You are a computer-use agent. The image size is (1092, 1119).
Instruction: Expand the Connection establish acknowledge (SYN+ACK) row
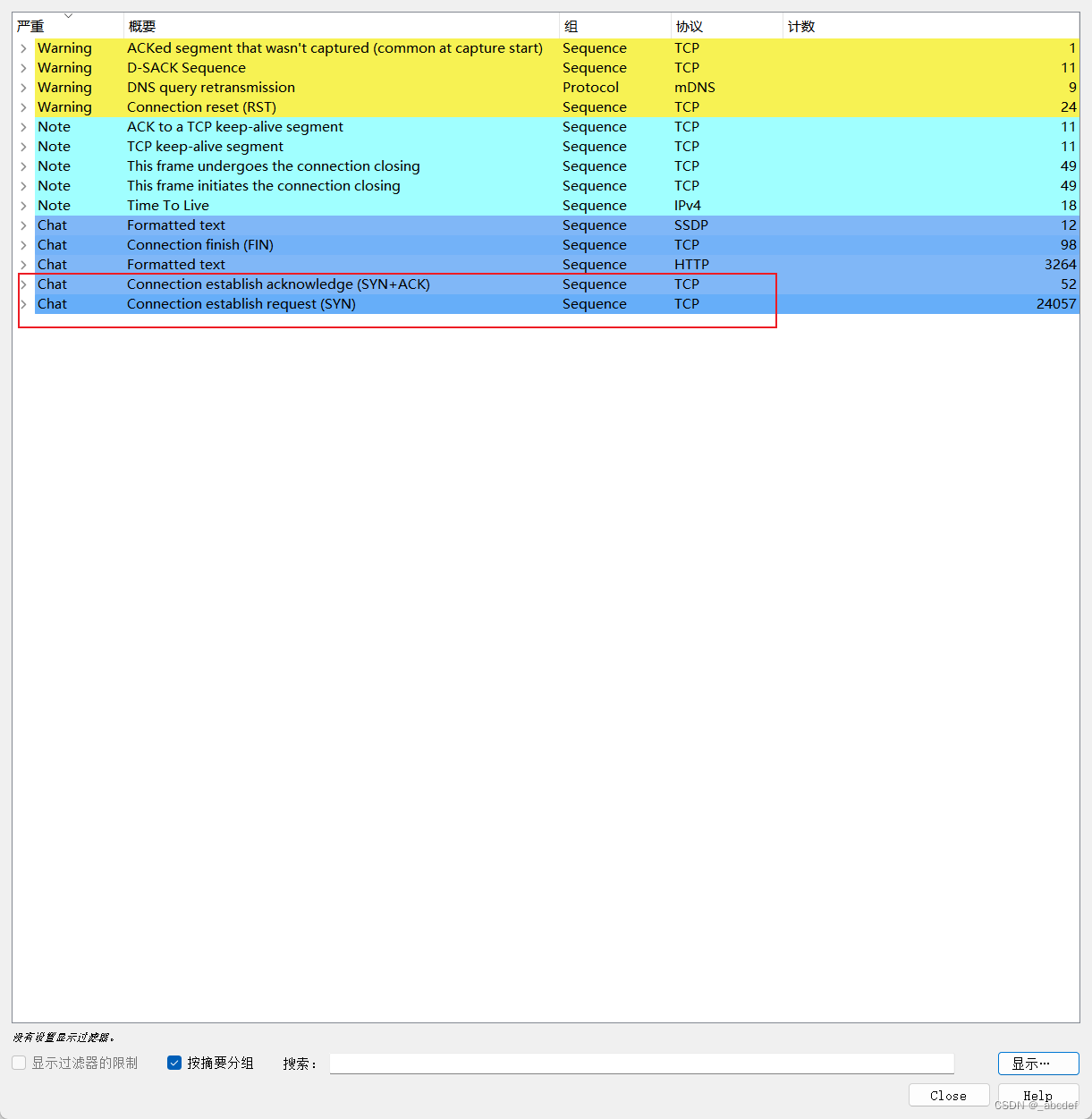[x=23, y=284]
